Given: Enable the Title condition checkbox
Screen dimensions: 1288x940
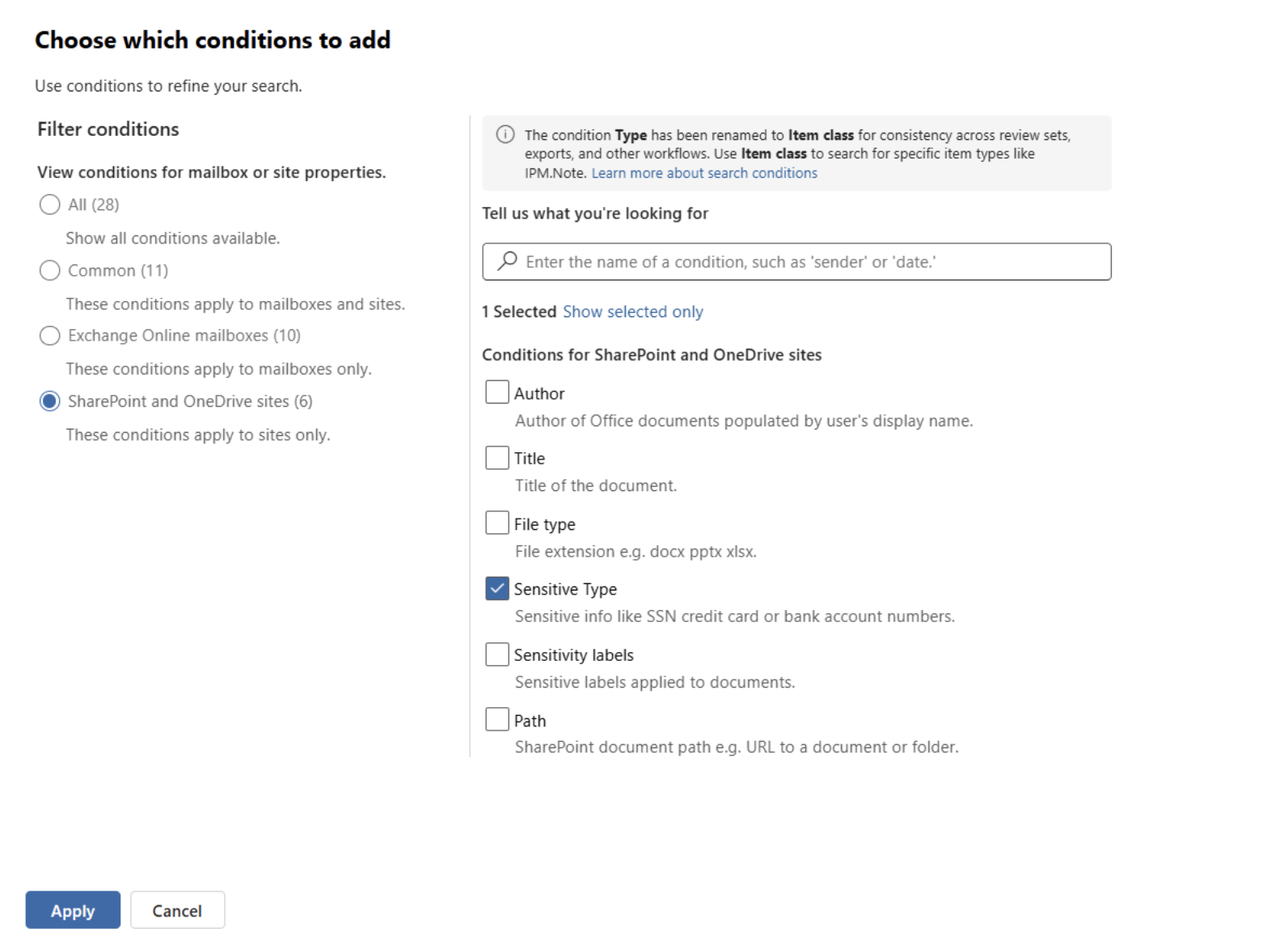Looking at the screenshot, I should point(497,458).
